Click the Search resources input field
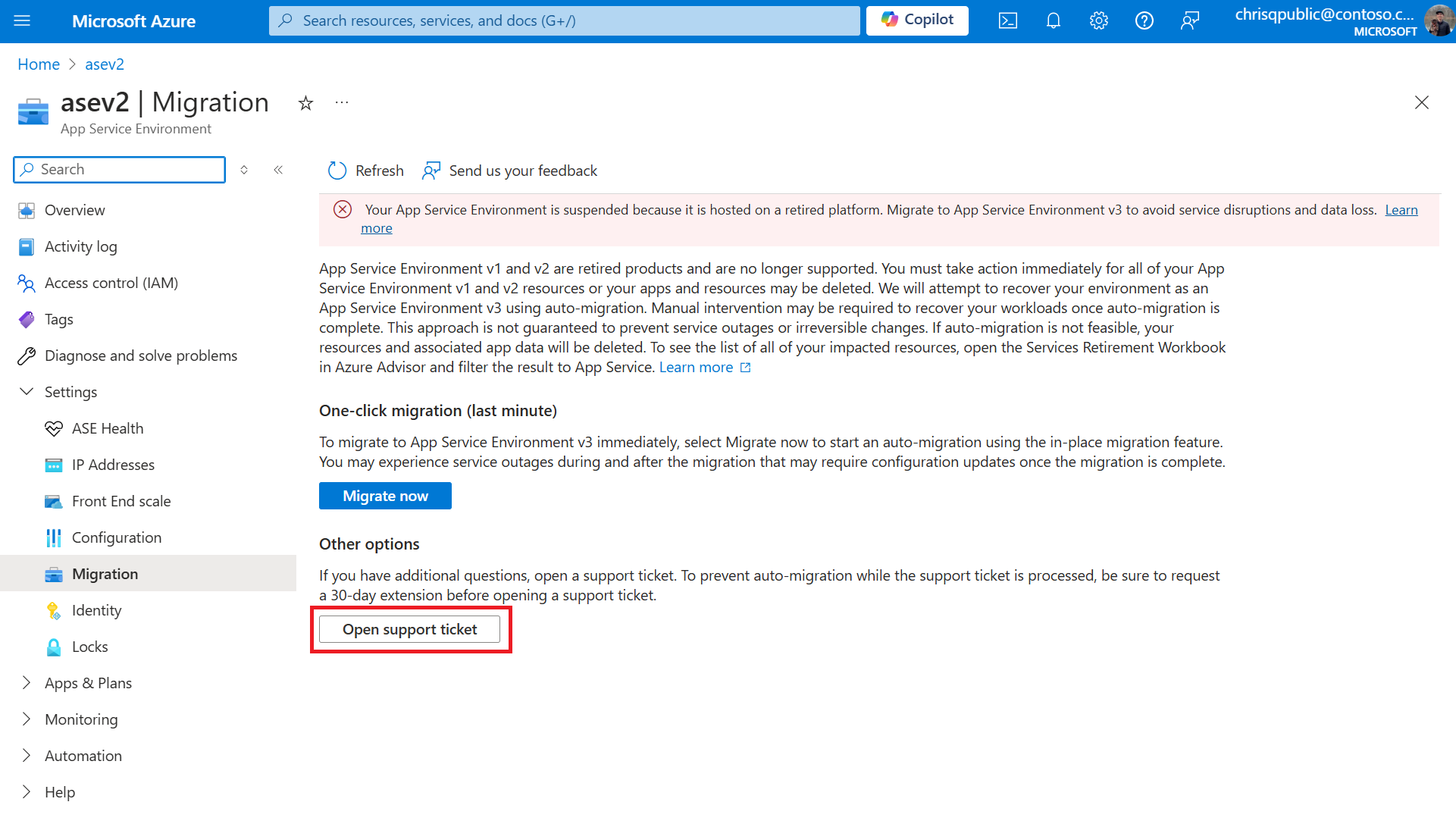The image size is (1456, 827). (x=566, y=20)
